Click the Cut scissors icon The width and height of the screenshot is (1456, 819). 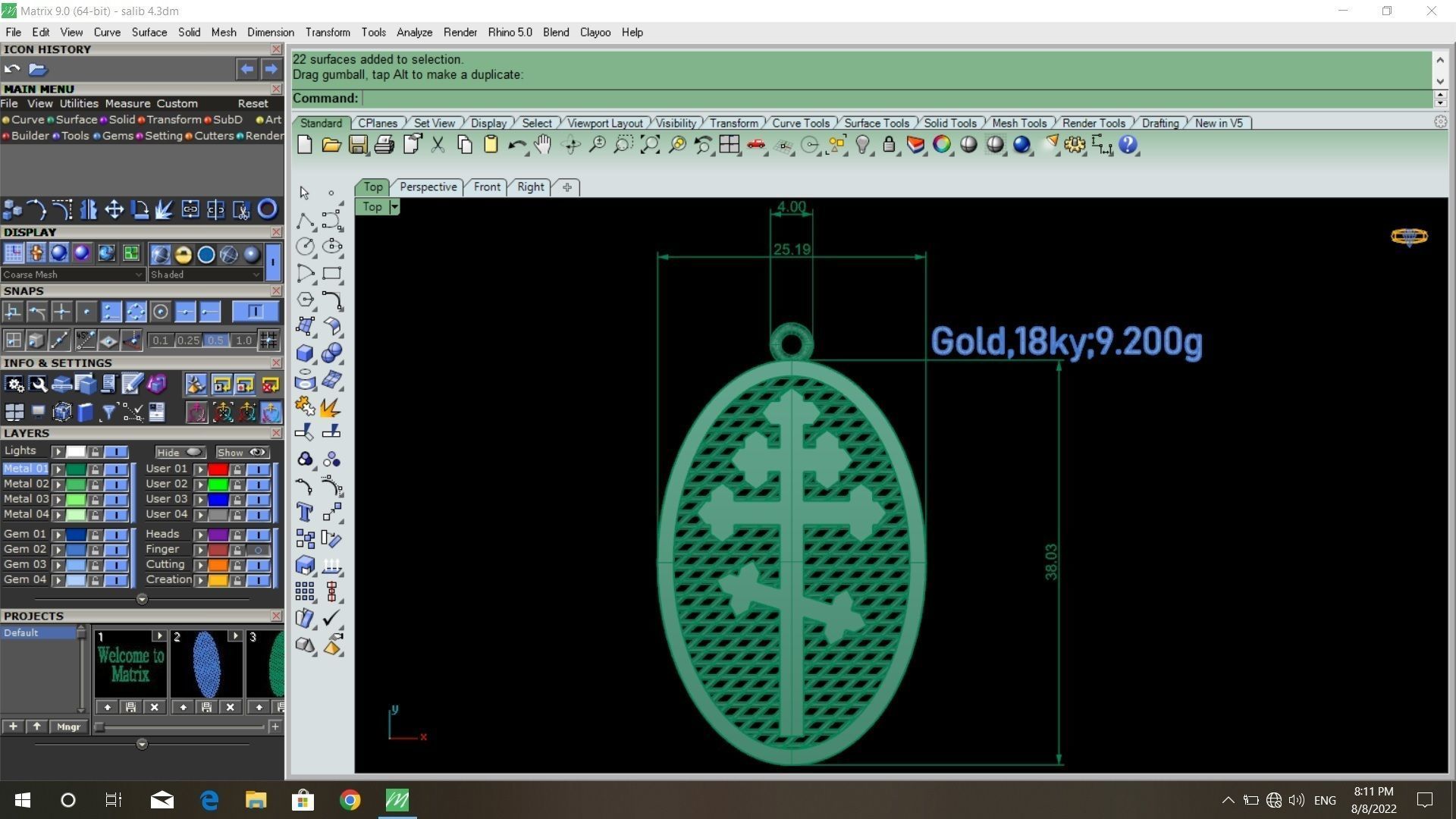click(x=438, y=145)
